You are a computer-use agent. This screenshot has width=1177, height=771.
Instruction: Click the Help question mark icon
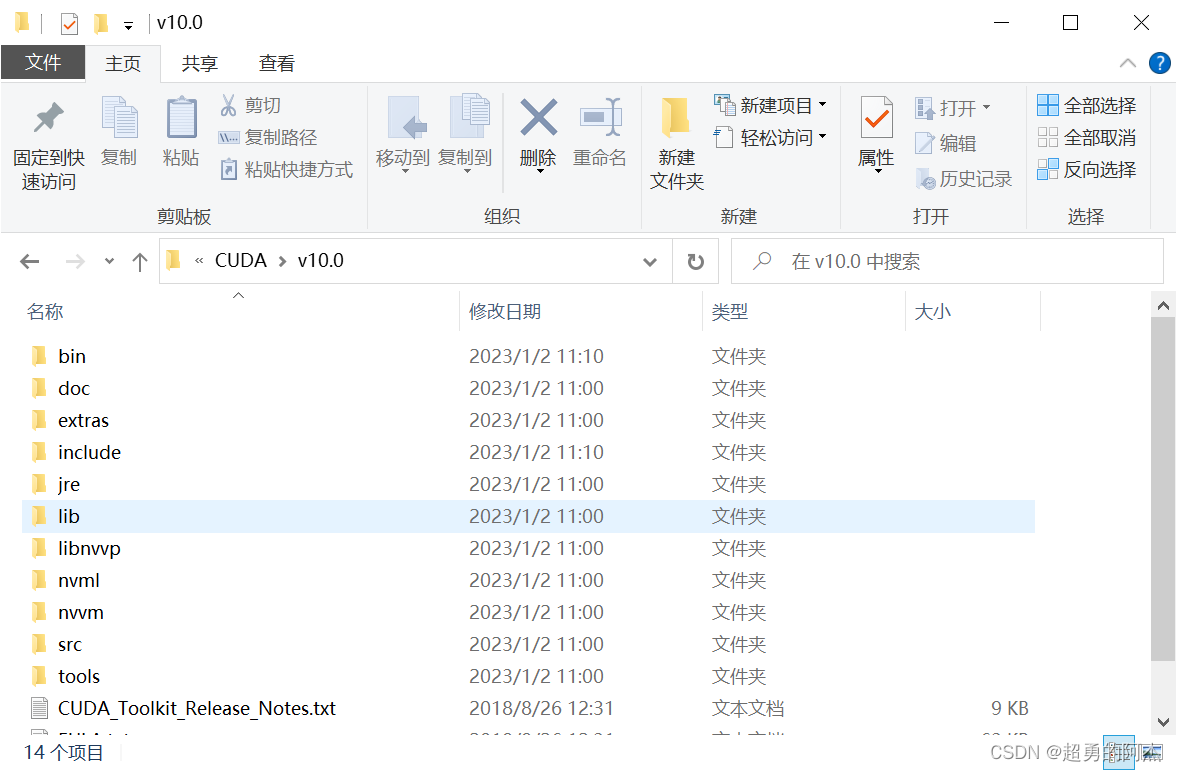(x=1159, y=63)
